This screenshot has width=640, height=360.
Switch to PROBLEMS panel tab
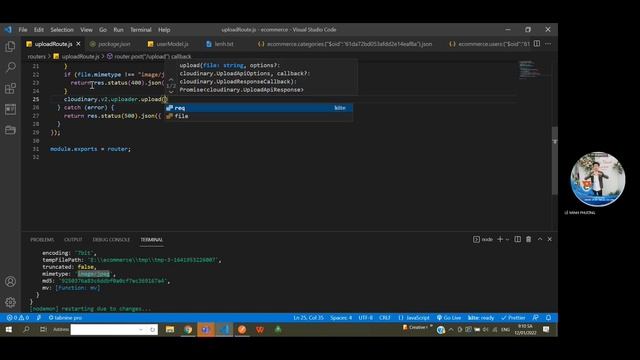42,240
